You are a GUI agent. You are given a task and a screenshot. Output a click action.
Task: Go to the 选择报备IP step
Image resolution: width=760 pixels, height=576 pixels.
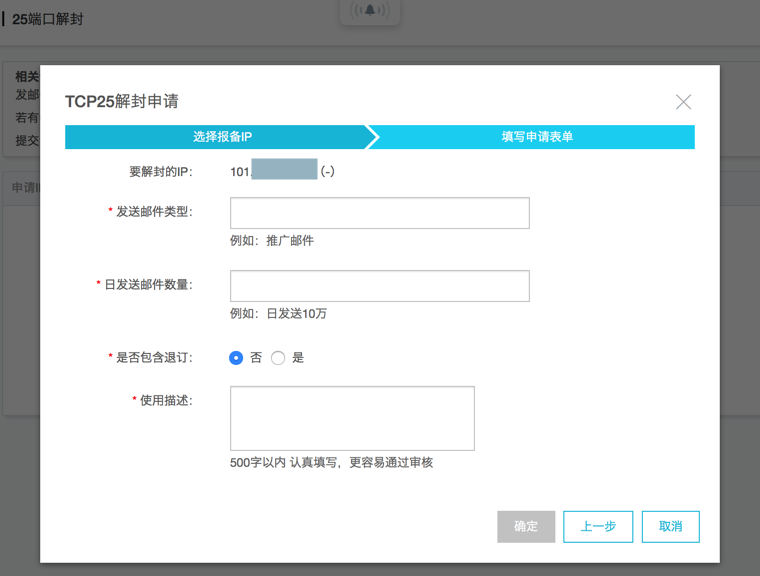(222, 137)
